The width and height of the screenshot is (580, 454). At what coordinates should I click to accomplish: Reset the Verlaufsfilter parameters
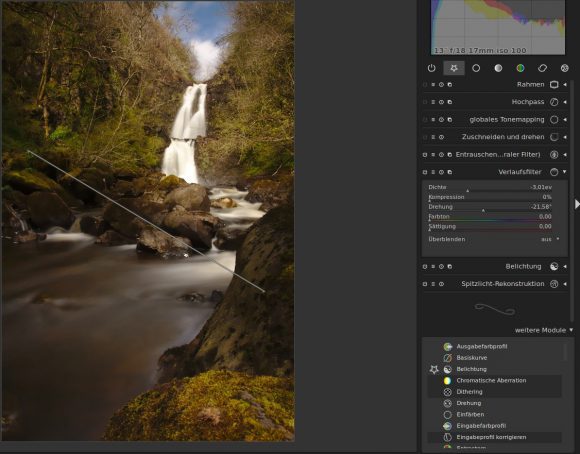tap(441, 172)
